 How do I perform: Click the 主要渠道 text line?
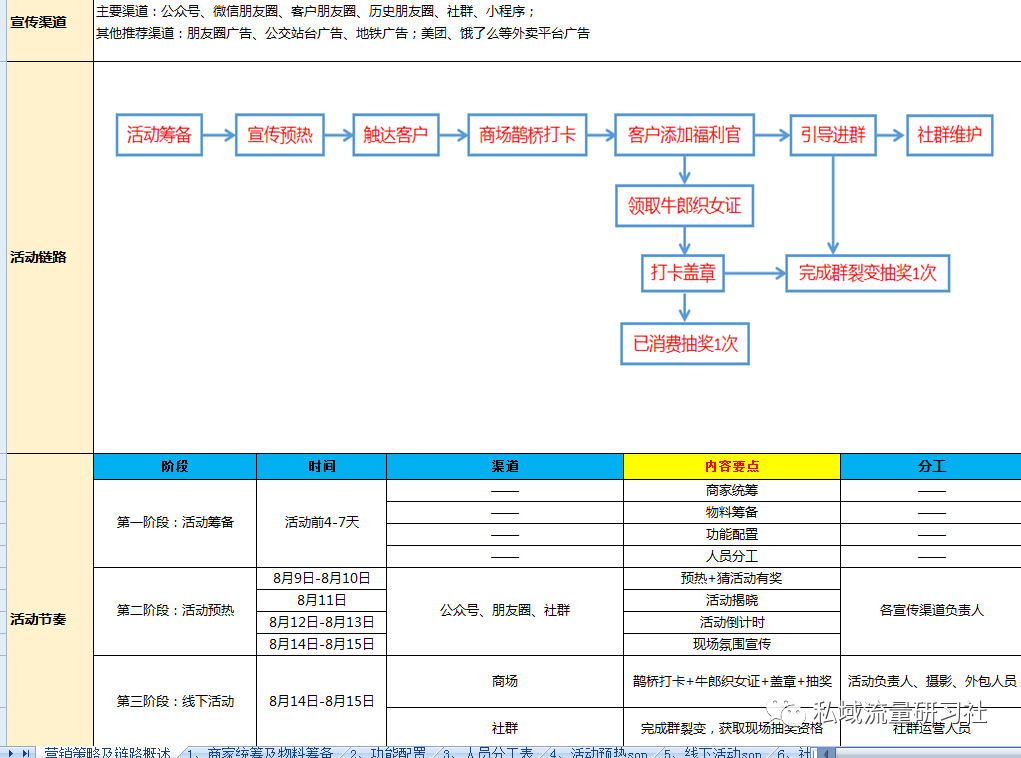pyautogui.click(x=315, y=12)
